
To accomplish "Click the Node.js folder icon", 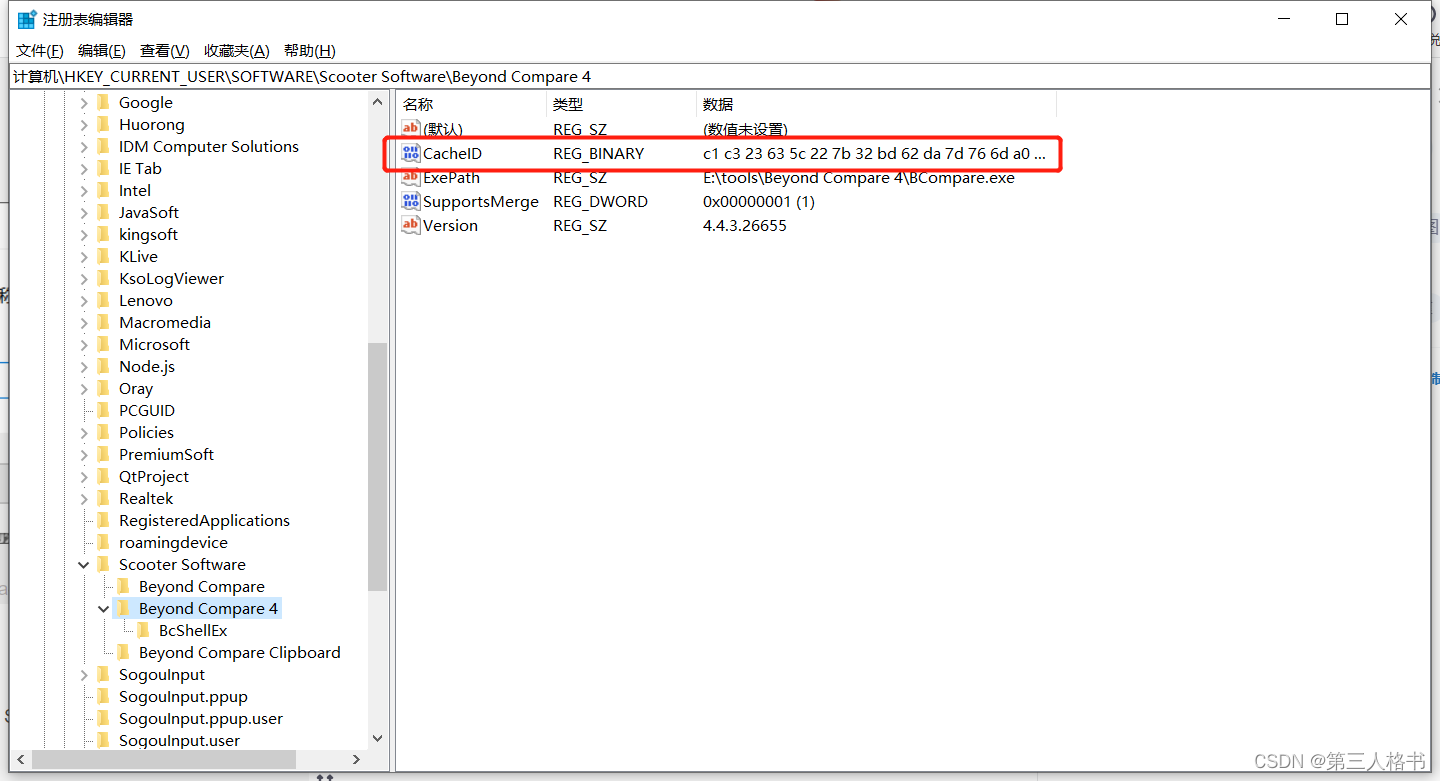I will [x=104, y=366].
